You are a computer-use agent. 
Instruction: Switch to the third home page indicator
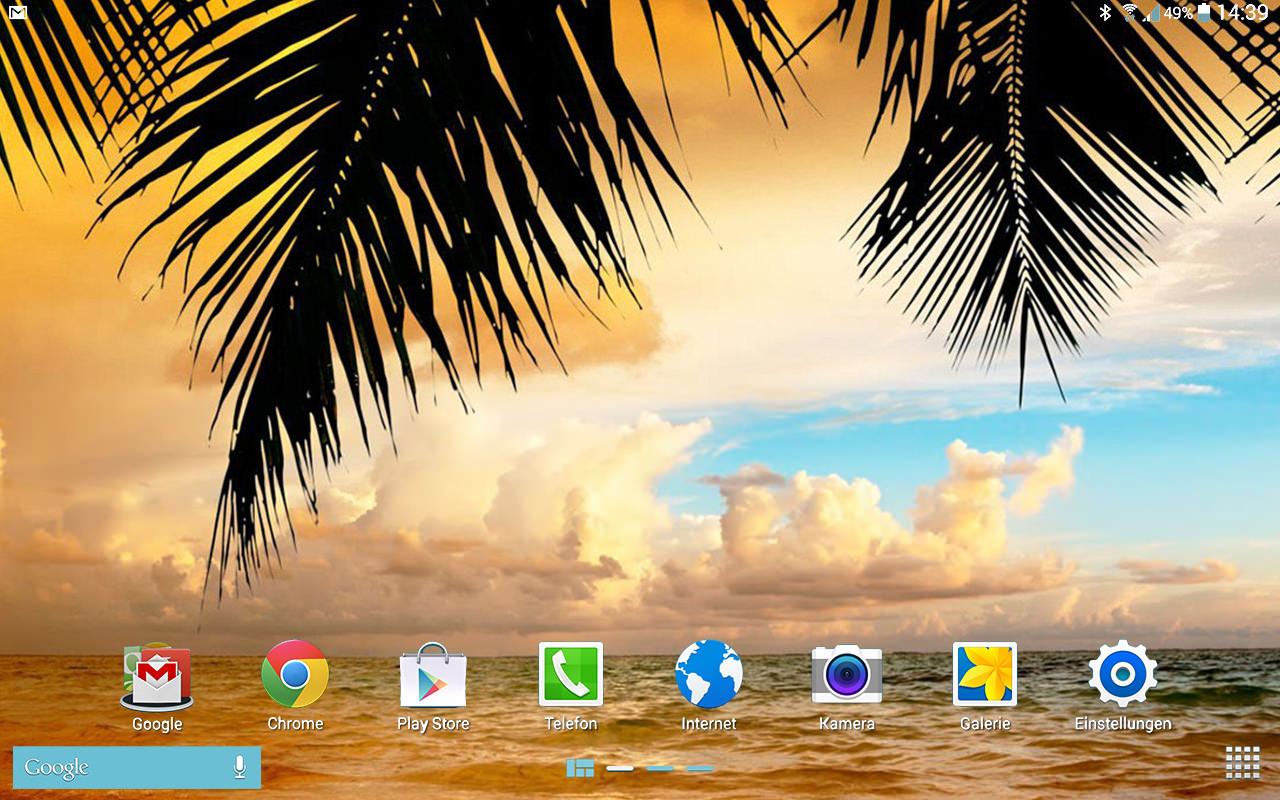point(660,768)
